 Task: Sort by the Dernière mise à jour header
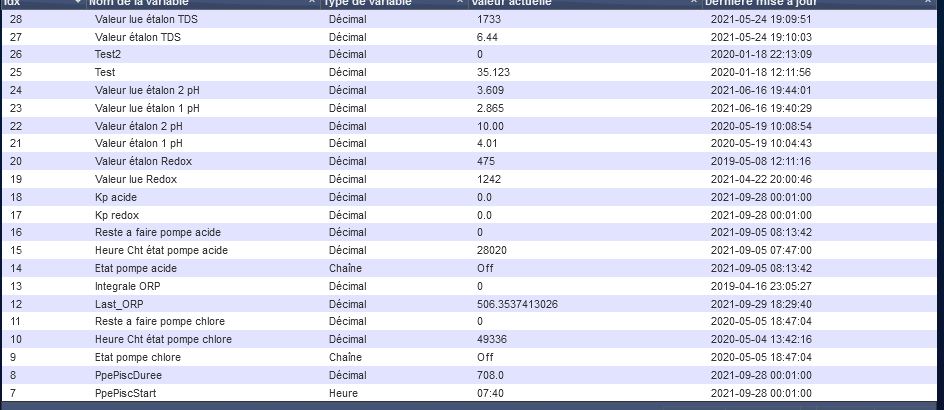pyautogui.click(x=819, y=3)
